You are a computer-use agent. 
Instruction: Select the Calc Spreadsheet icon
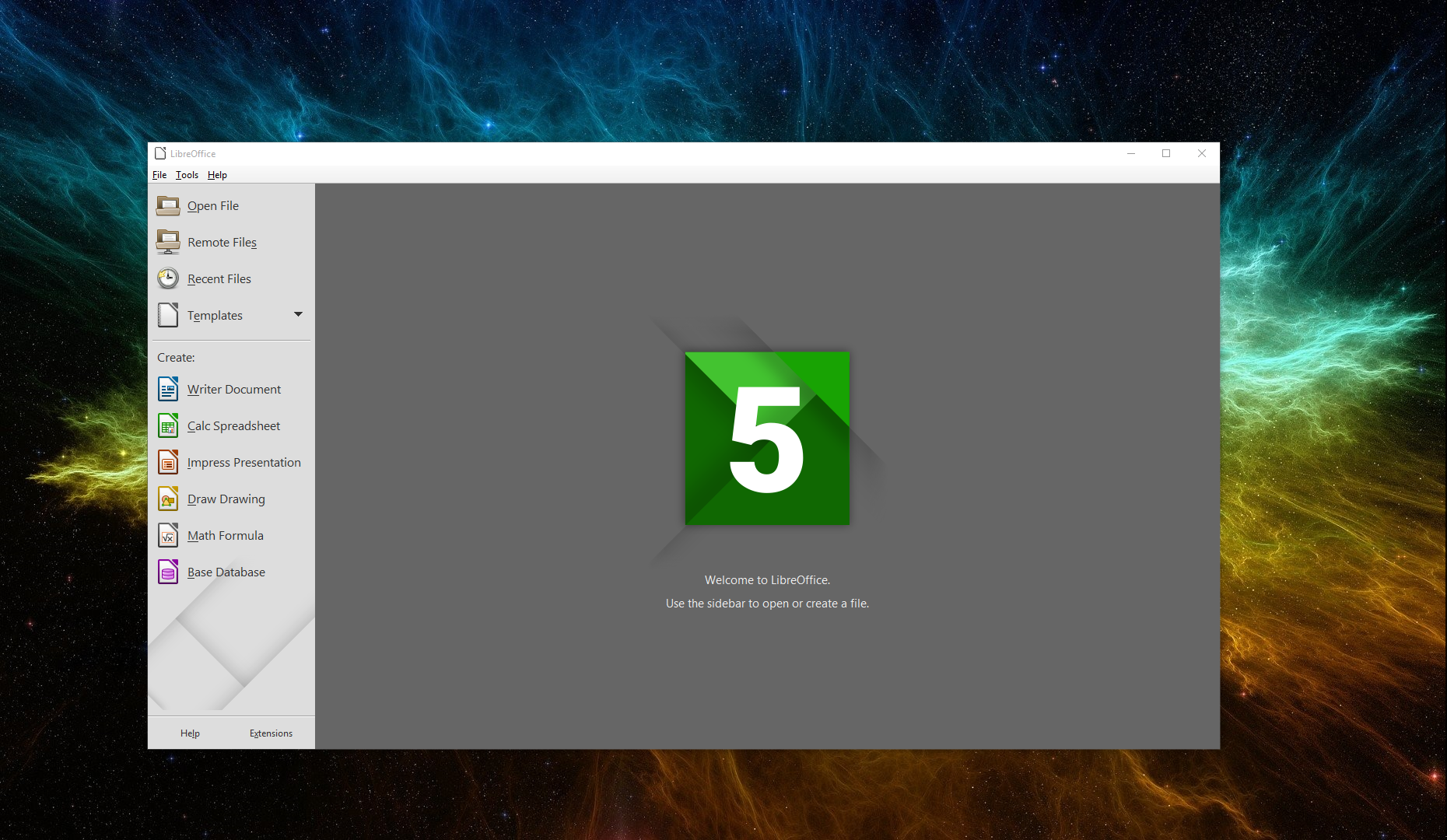[x=168, y=425]
